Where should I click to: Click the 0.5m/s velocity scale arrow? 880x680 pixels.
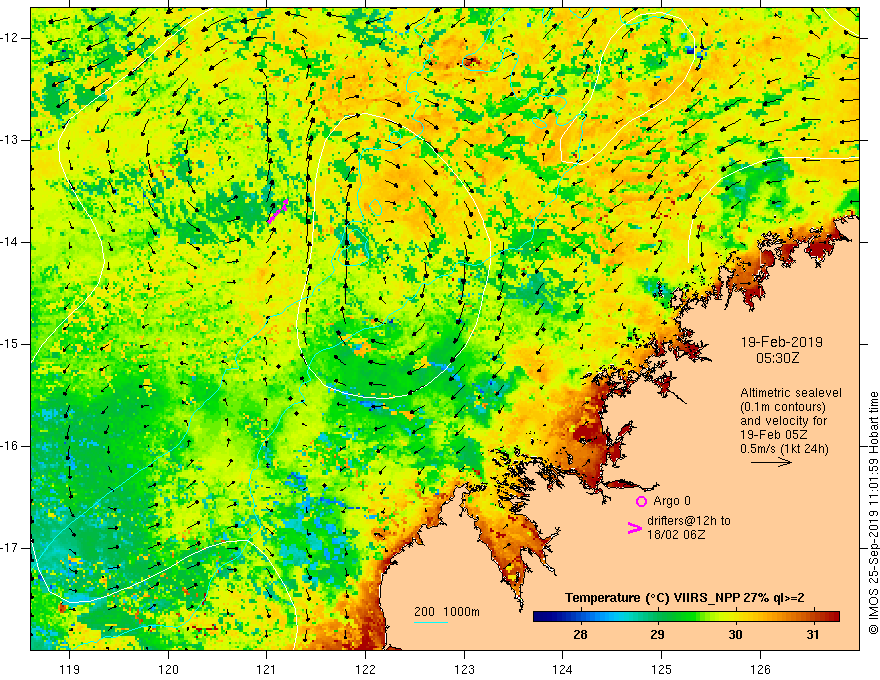(x=771, y=462)
